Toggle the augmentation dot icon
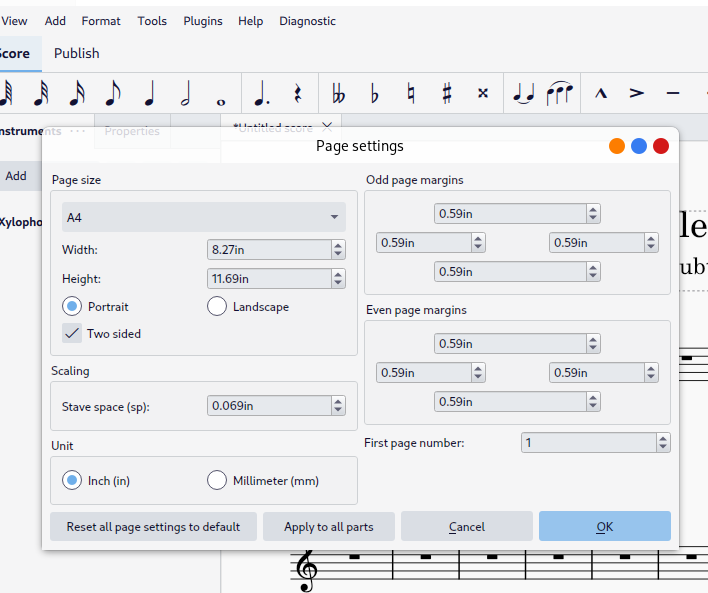This screenshot has height=593, width=708. [x=261, y=93]
